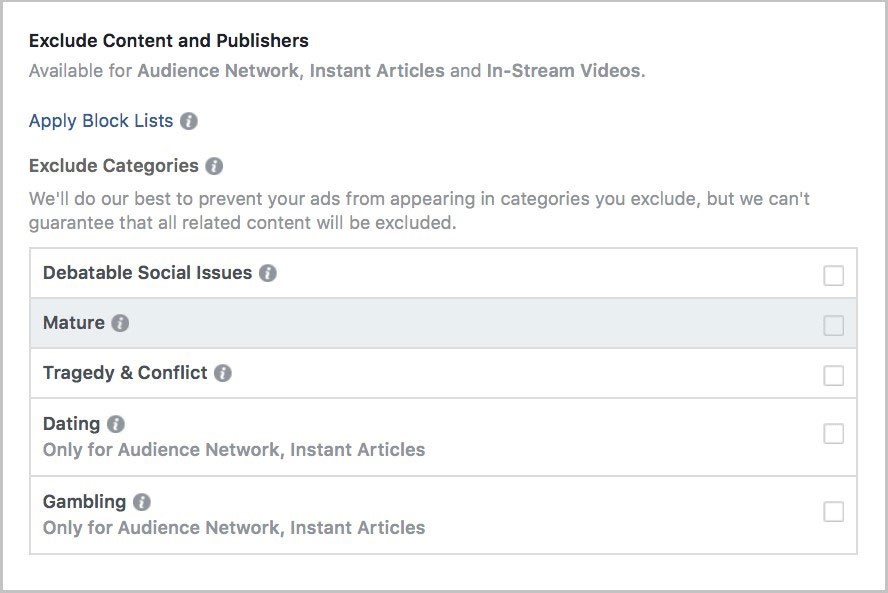Viewport: 888px width, 593px height.
Task: Click the Dating label text
Action: click(x=71, y=423)
